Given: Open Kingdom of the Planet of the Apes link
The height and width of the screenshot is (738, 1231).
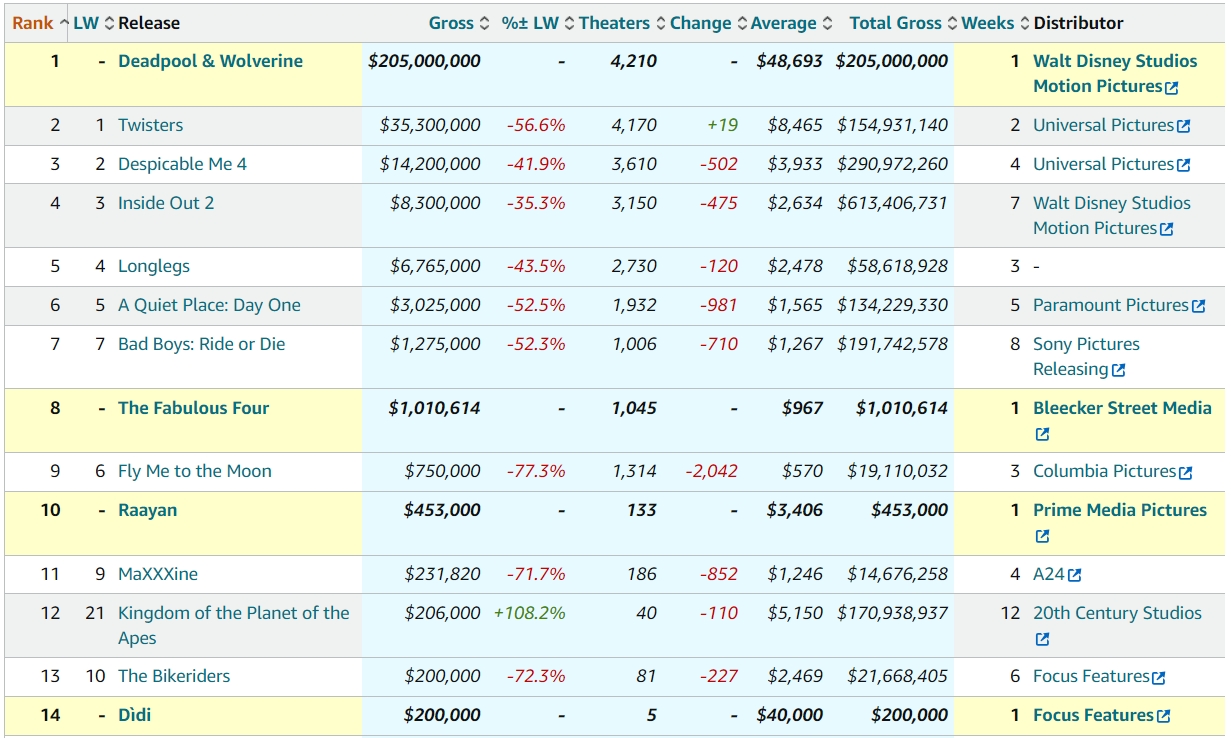Looking at the screenshot, I should [x=234, y=625].
